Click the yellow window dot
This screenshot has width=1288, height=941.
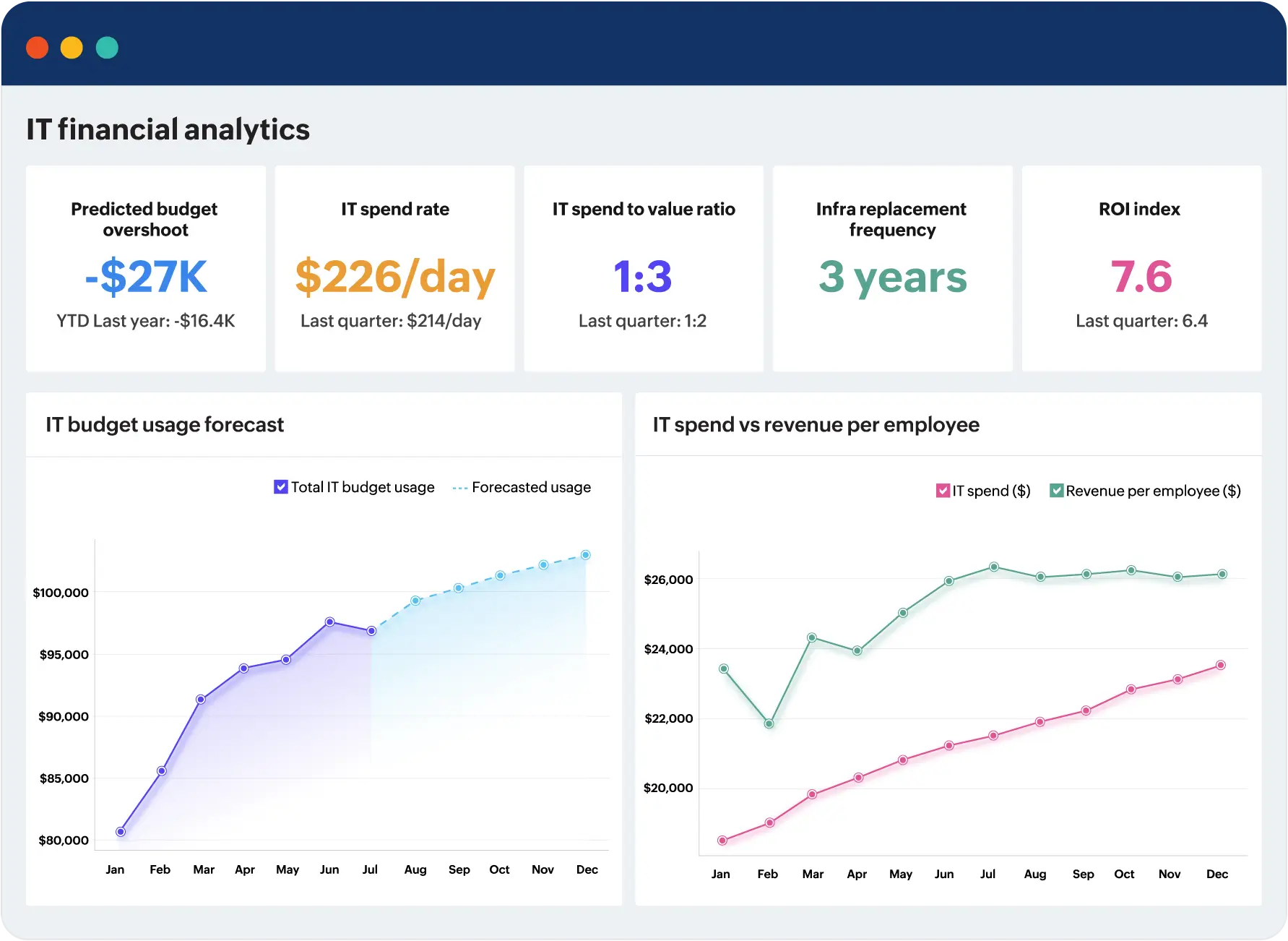[x=72, y=48]
